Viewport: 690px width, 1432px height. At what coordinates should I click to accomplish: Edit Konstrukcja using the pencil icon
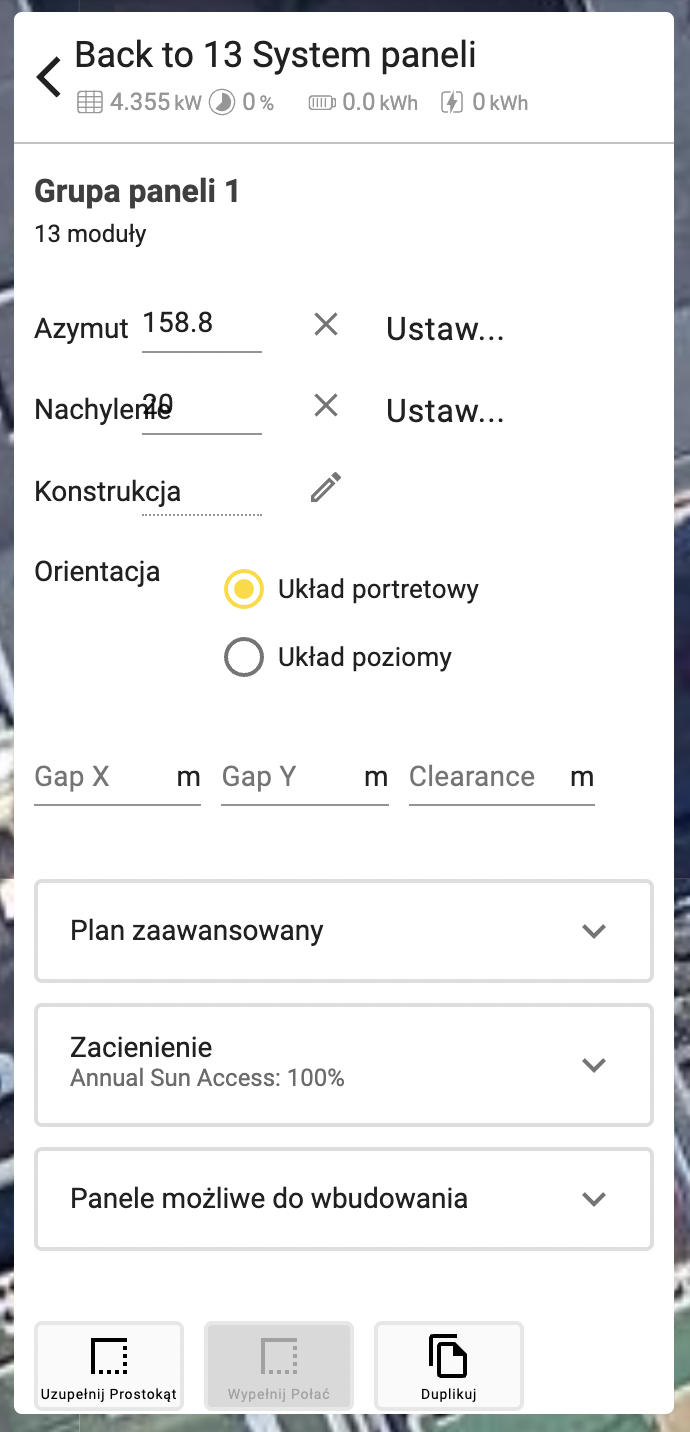326,487
